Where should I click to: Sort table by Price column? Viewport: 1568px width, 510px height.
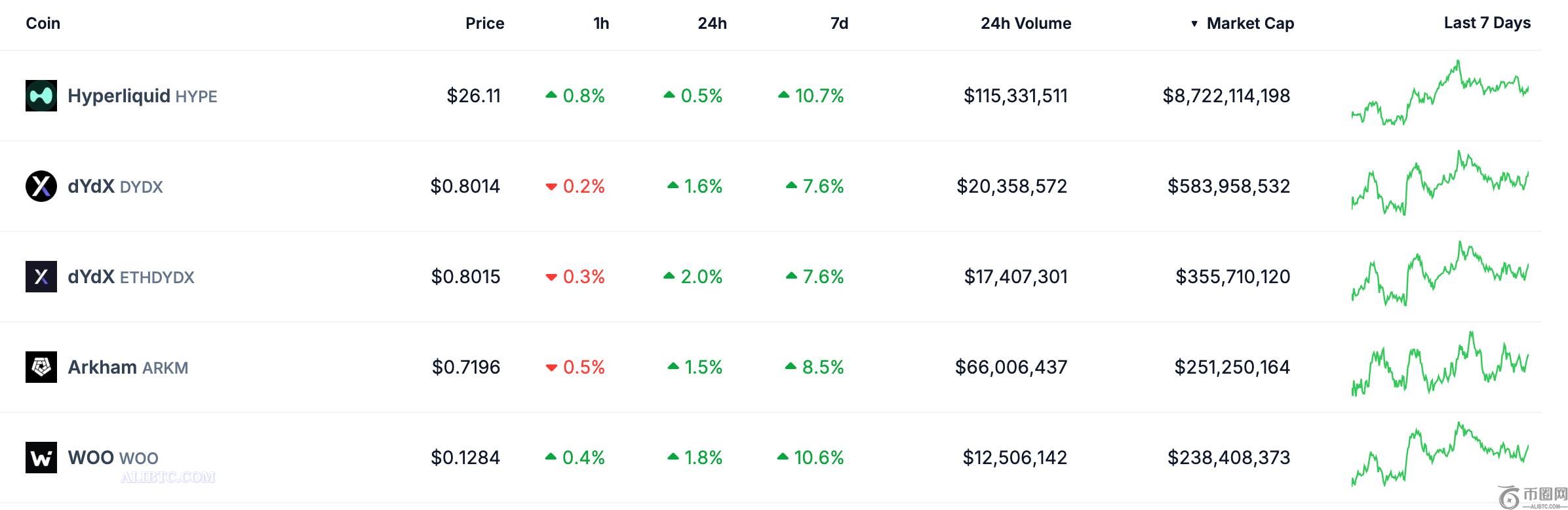(x=484, y=24)
